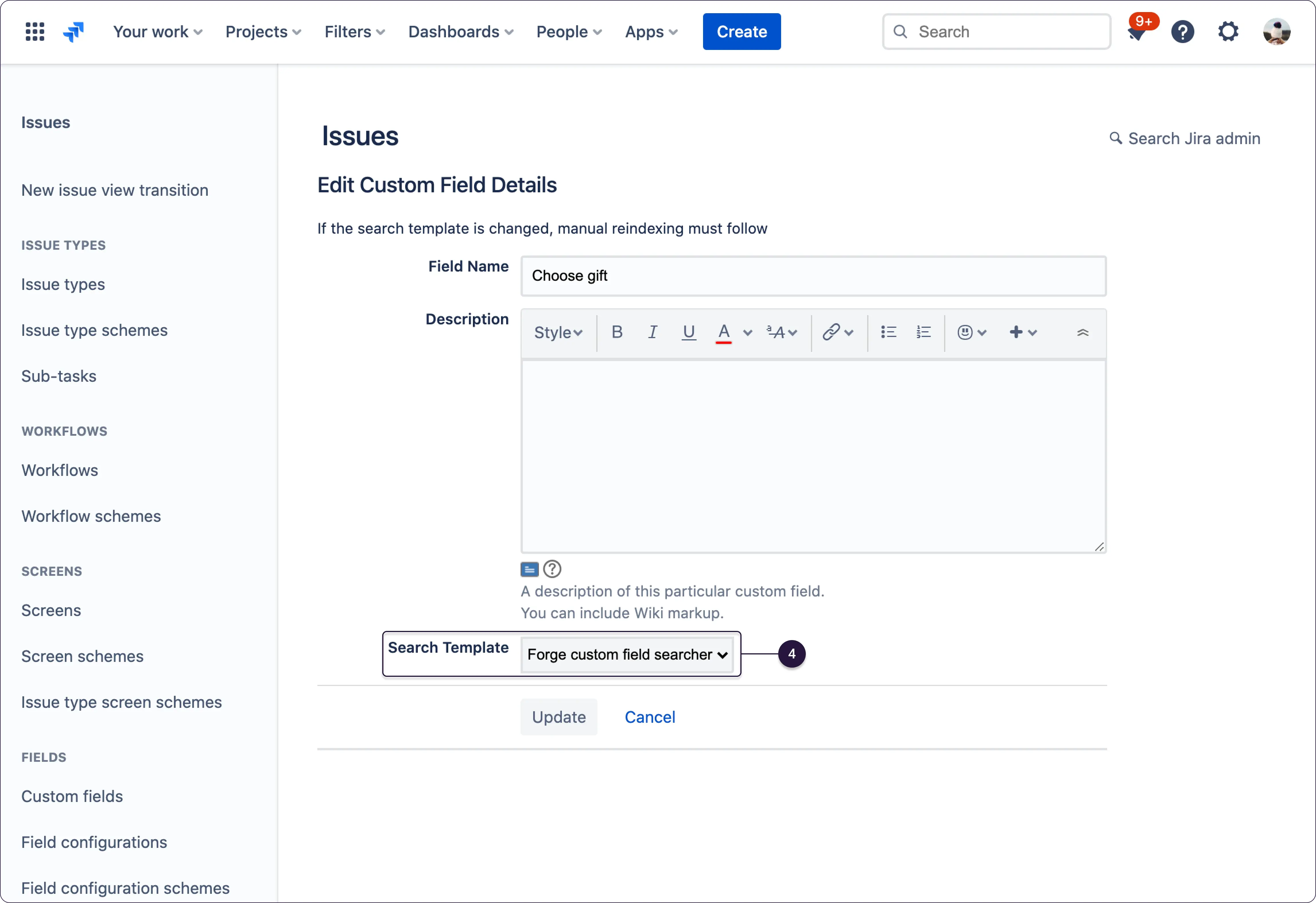The image size is (1316, 903).
Task: Open the app switcher grid icon
Action: pos(34,32)
